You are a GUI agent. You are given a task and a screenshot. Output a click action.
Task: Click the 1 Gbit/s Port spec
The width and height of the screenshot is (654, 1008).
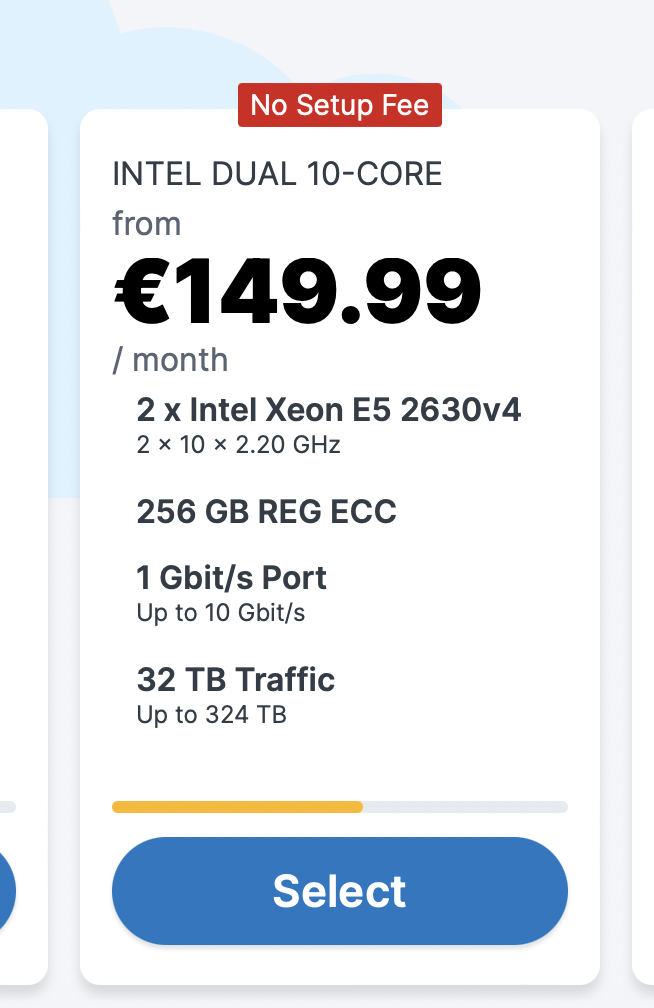pos(231,578)
